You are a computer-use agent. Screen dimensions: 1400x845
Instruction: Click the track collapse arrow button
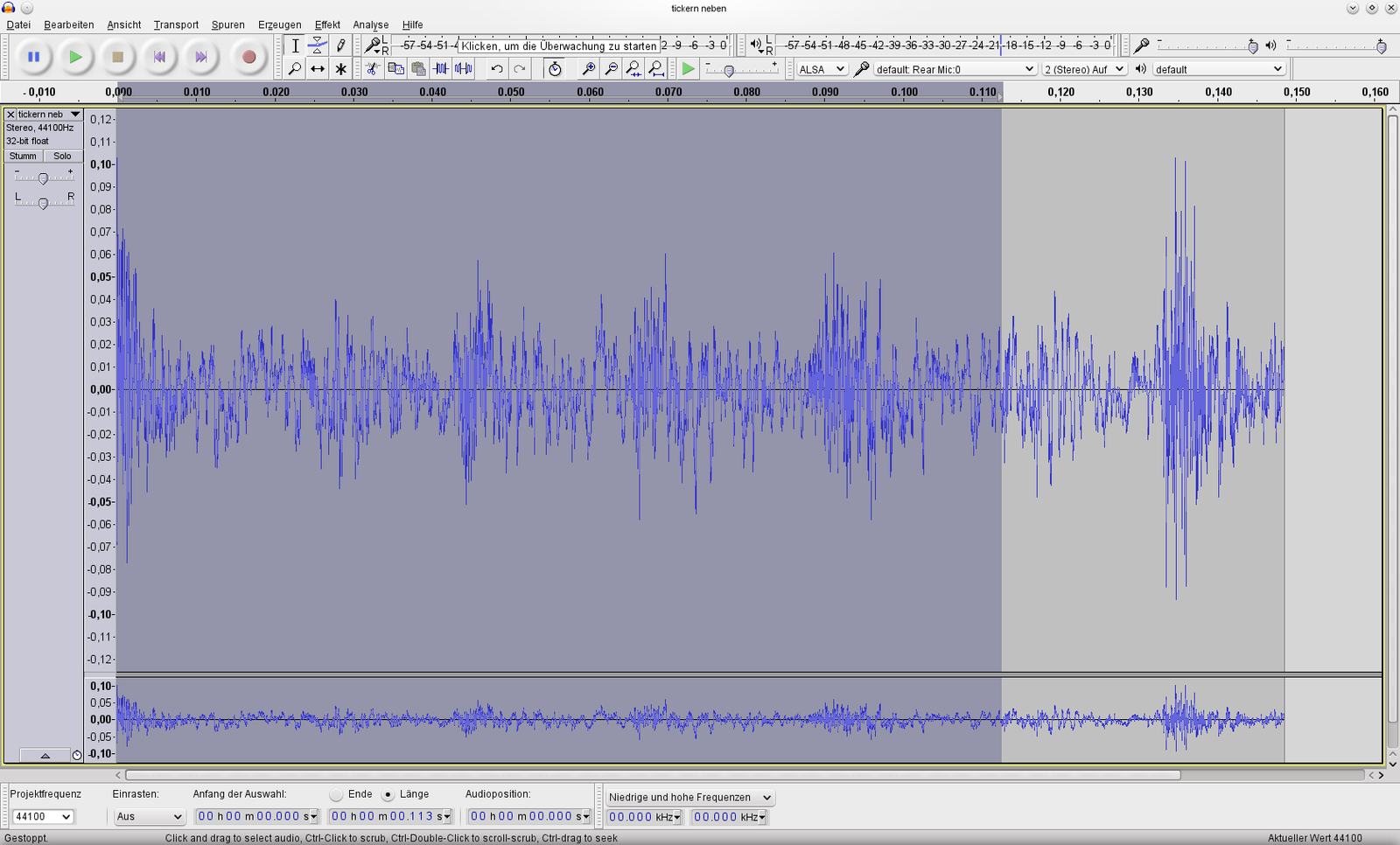point(45,755)
